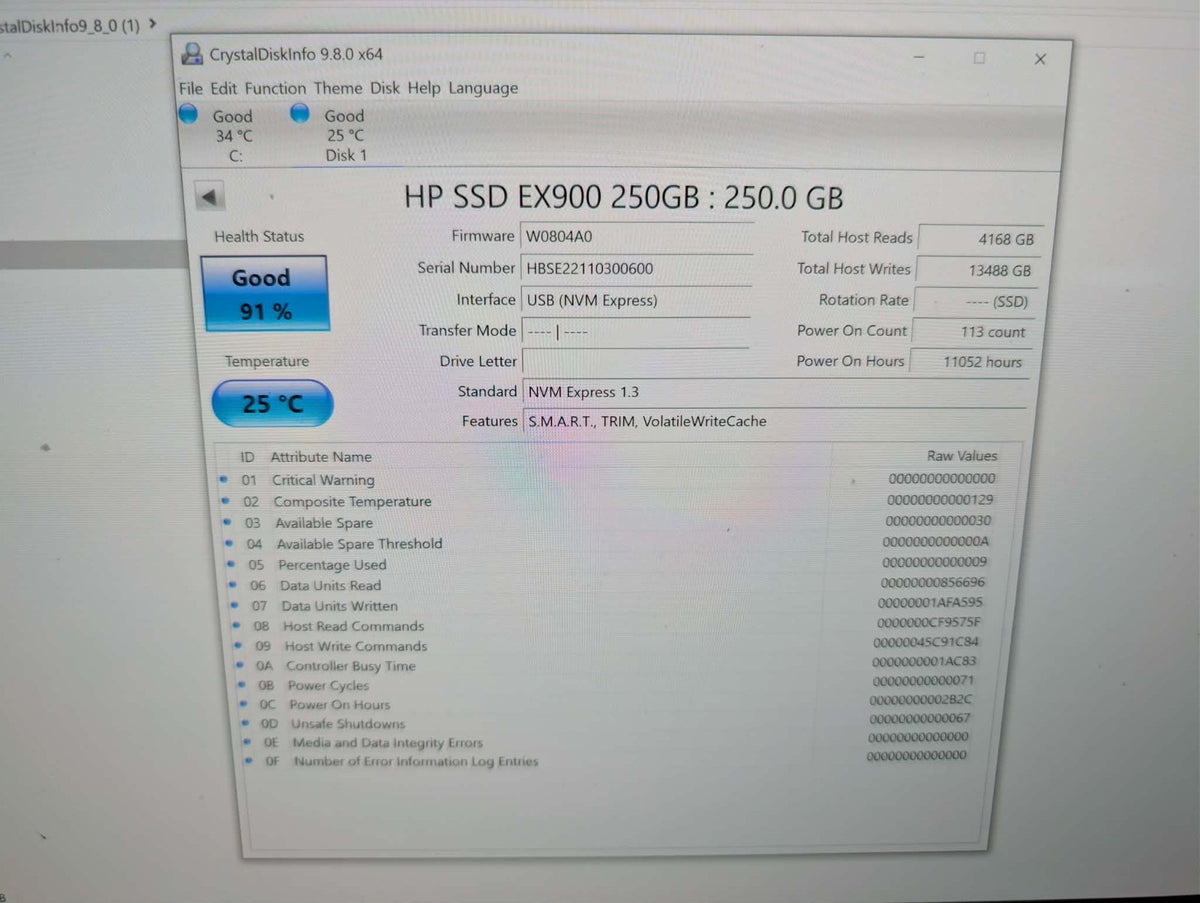This screenshot has height=903, width=1200.
Task: Select the Available Spare Threshold row
Action: (x=608, y=543)
